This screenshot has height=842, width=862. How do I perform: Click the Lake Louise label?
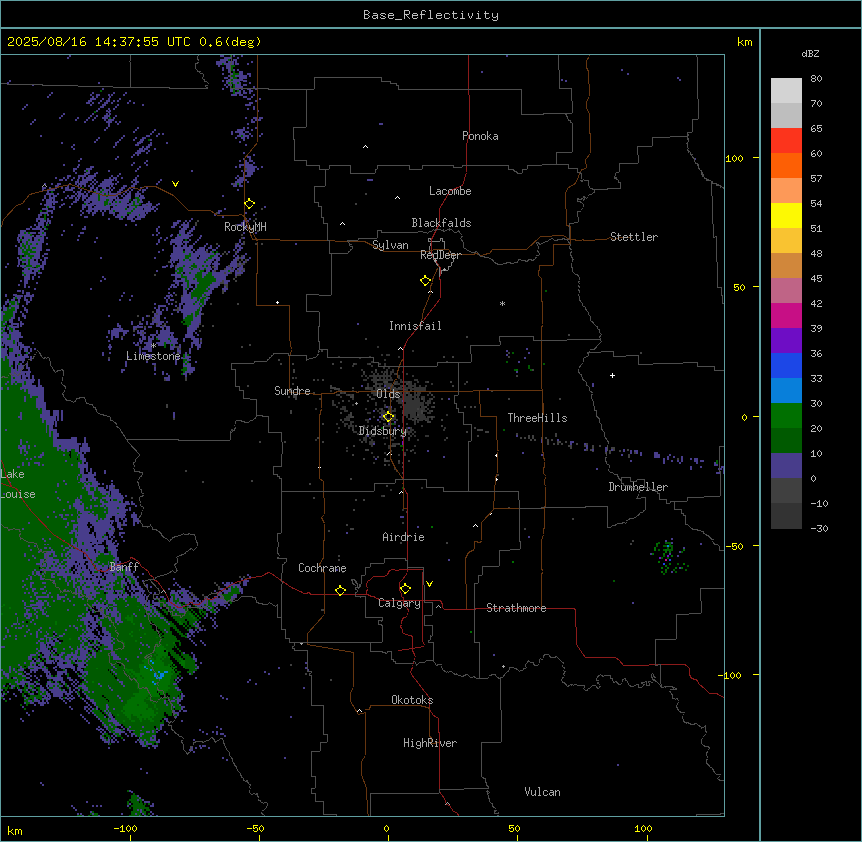tap(16, 484)
